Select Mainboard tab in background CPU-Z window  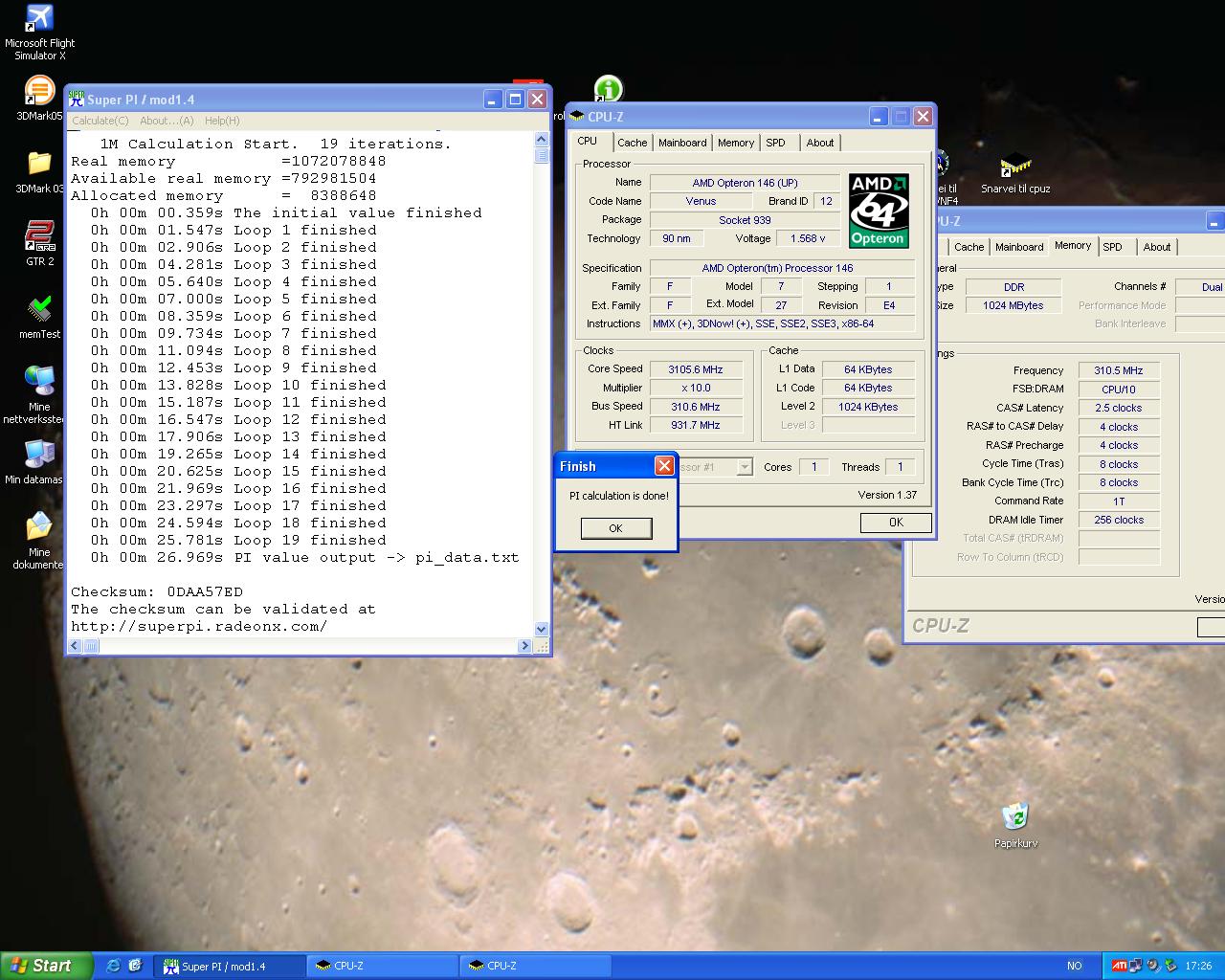[x=1019, y=247]
